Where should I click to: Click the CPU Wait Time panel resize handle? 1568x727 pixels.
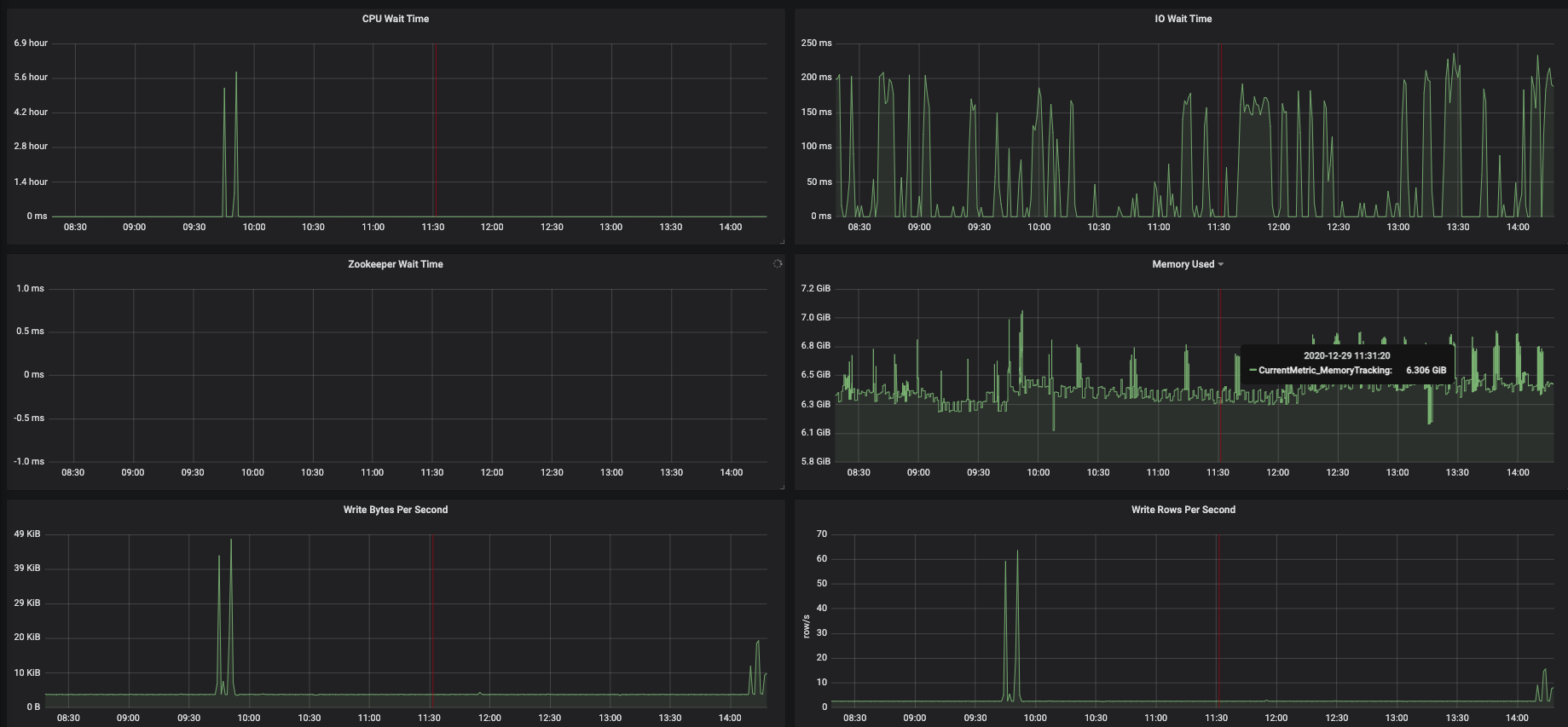(781, 241)
